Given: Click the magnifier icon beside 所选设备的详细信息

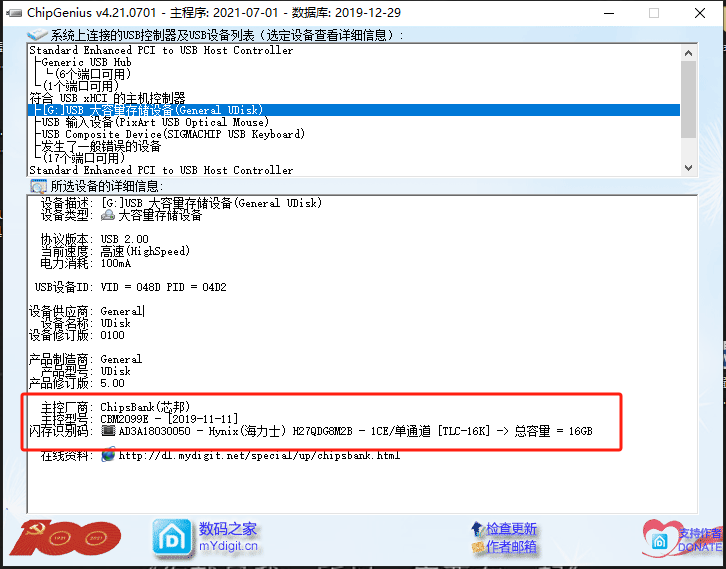Looking at the screenshot, I should [x=38, y=186].
